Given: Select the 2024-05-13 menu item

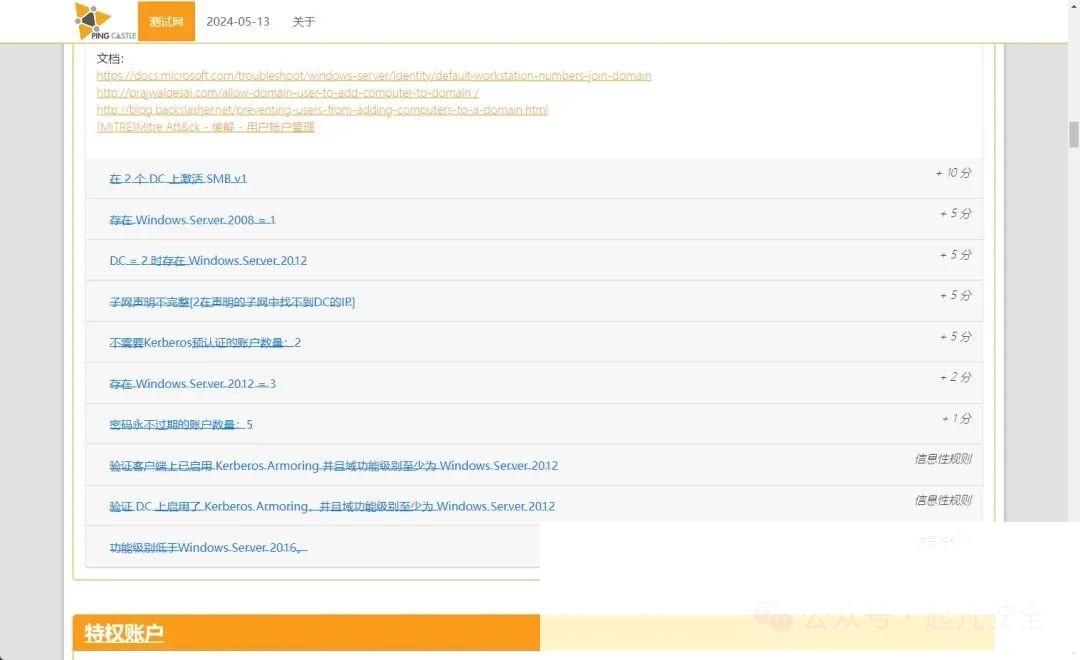Looking at the screenshot, I should (238, 21).
